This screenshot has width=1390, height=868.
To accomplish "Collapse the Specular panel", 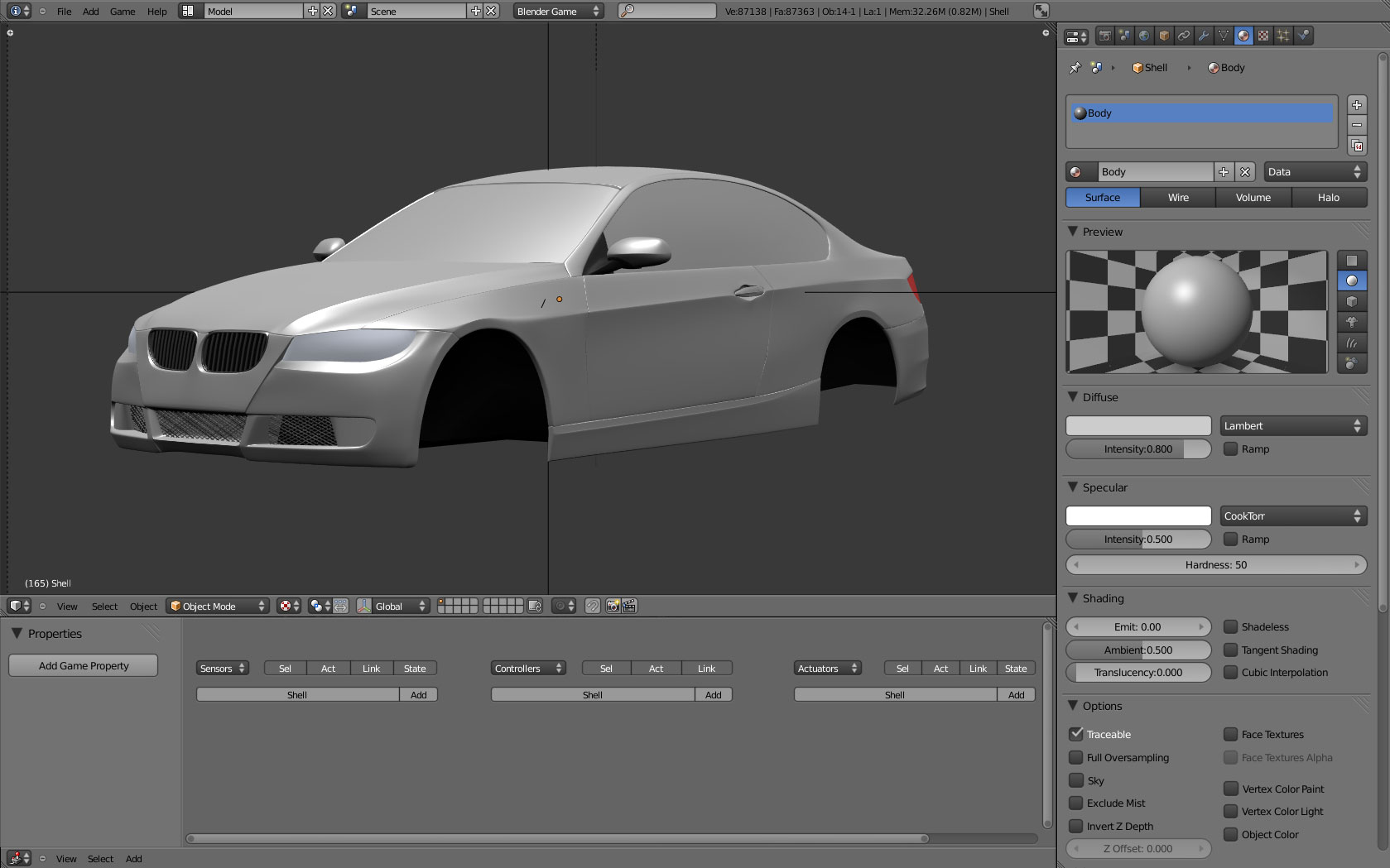I will pyautogui.click(x=1073, y=487).
